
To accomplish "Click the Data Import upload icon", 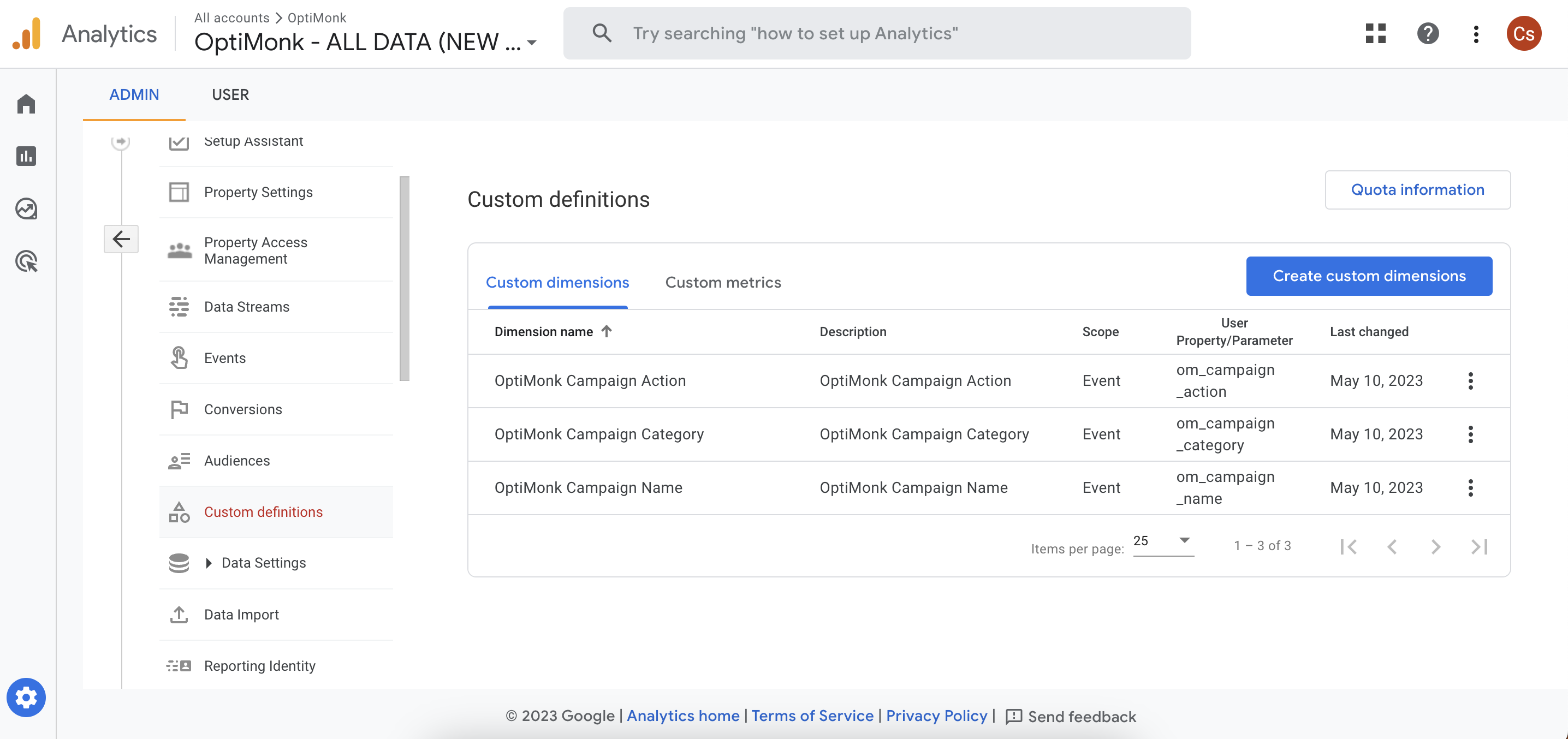I will click(179, 615).
